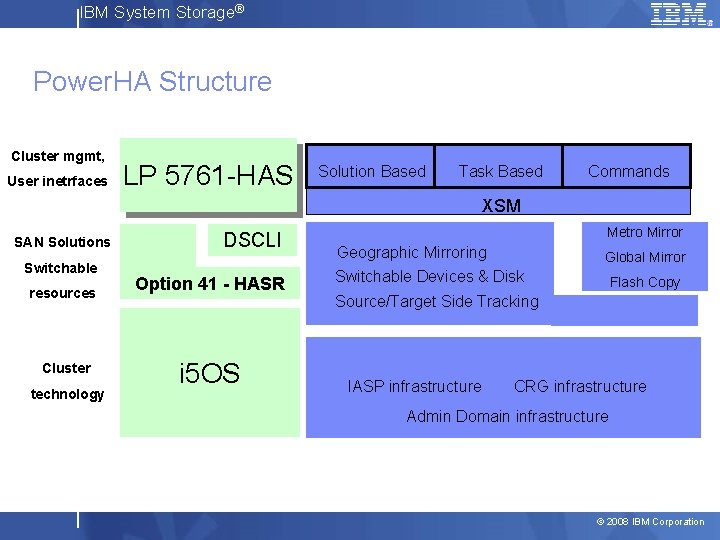
Task: Click the 2008 IBM Corporation copyright text
Action: click(650, 522)
